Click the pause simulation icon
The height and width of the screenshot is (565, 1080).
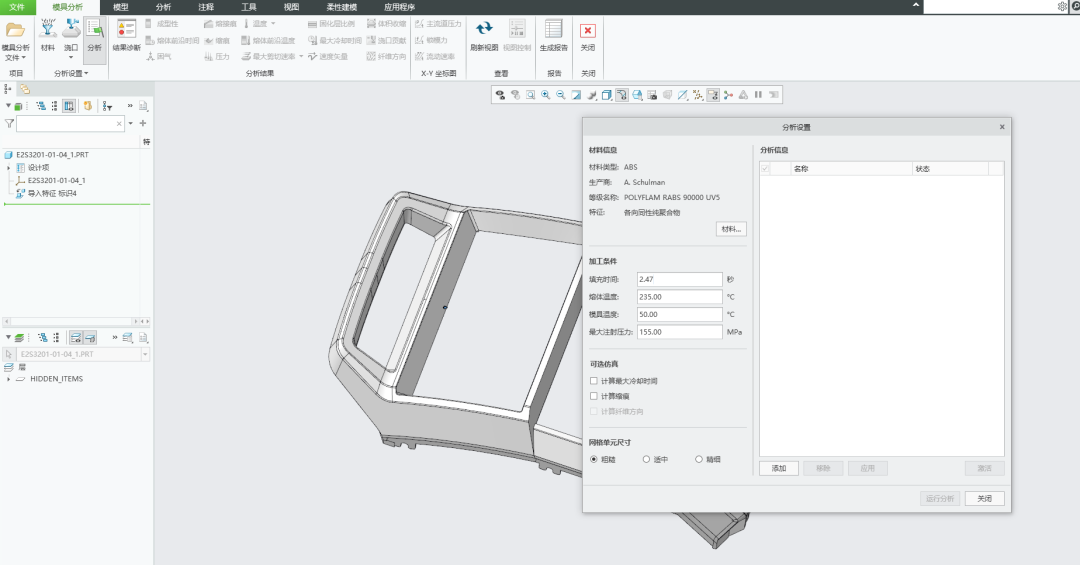(x=758, y=95)
